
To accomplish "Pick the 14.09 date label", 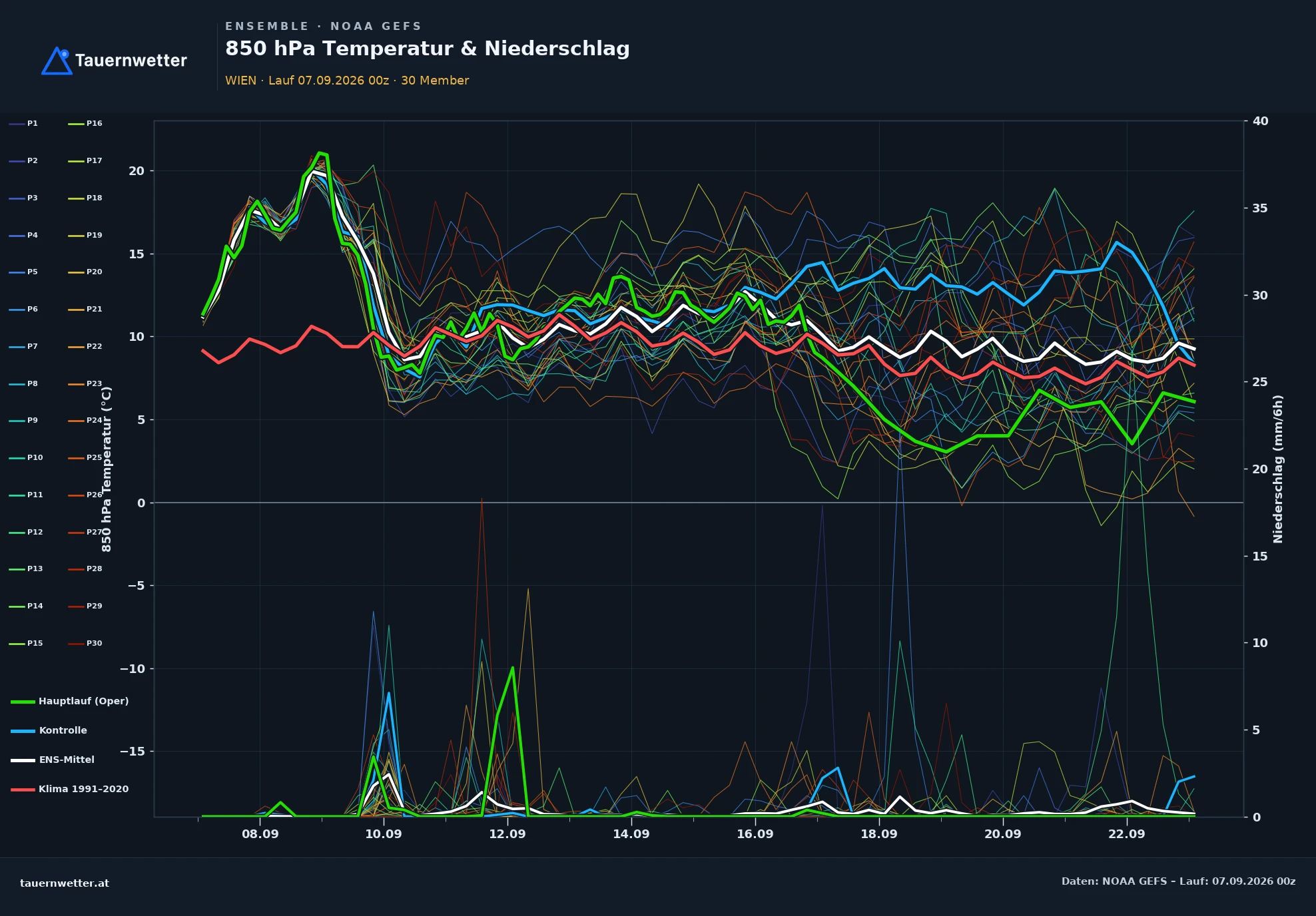I will coord(631,835).
